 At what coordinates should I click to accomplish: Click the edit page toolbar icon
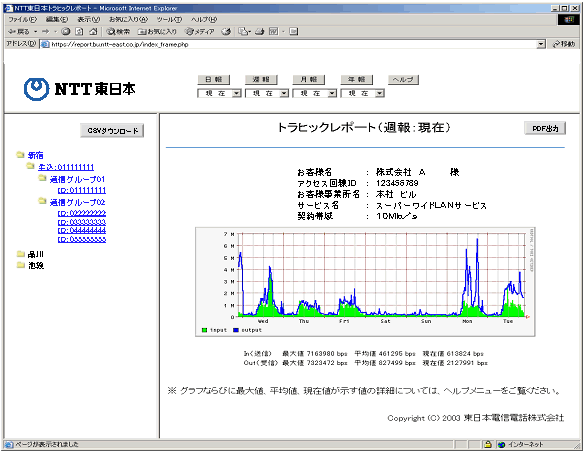pos(273,32)
